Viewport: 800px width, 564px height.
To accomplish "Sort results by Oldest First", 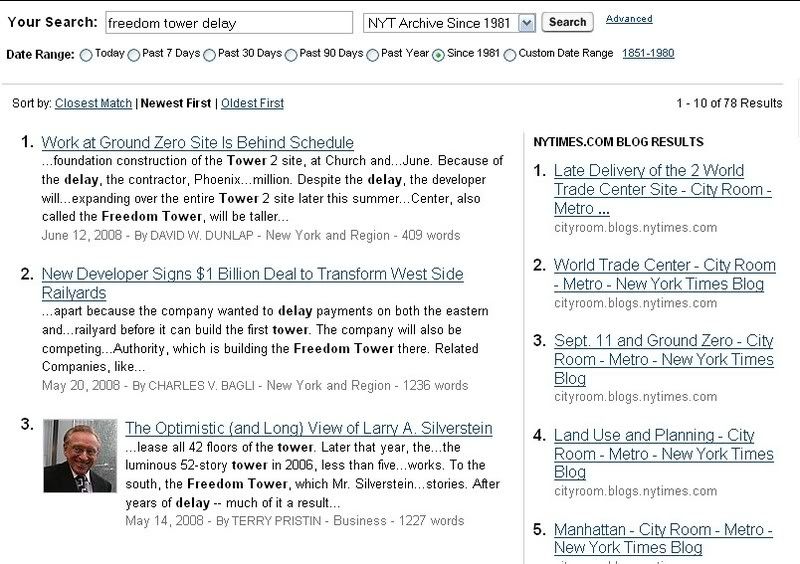I will (x=252, y=103).
